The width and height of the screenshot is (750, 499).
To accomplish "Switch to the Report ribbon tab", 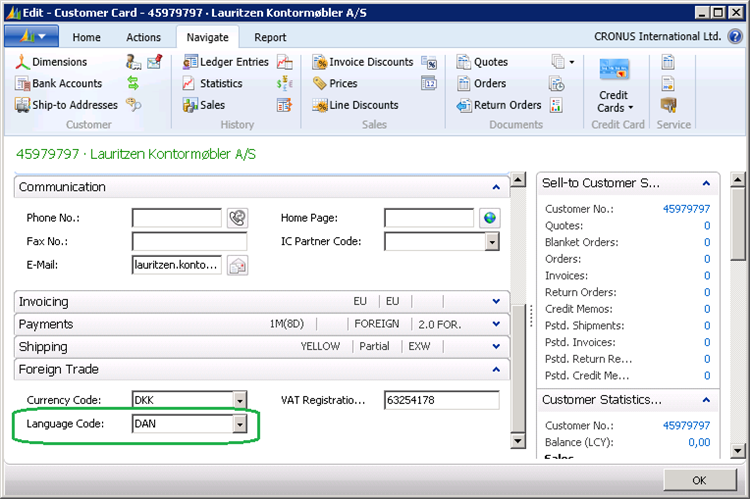I will [270, 37].
